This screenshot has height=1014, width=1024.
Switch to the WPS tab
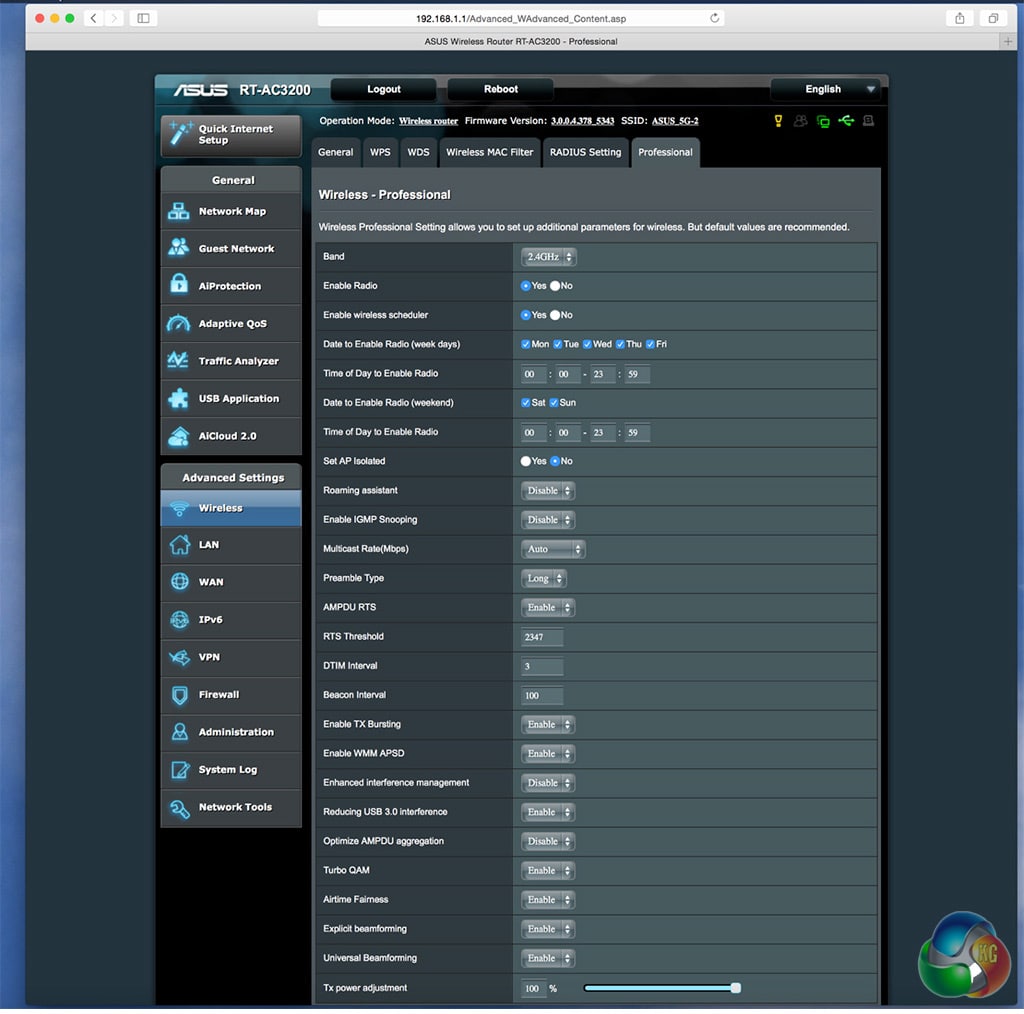pyautogui.click(x=380, y=153)
